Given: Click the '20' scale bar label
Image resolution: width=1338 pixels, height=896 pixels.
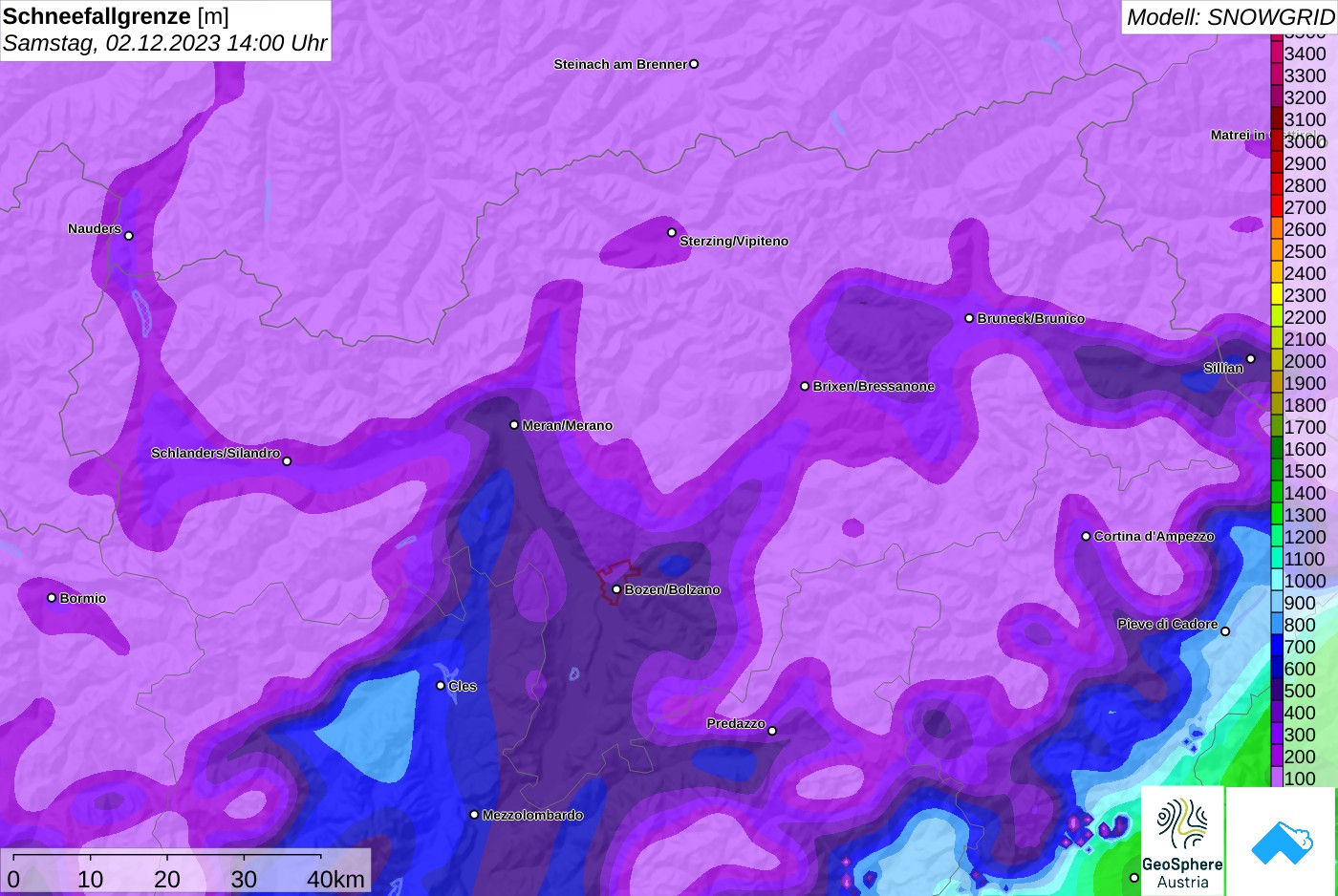Looking at the screenshot, I should point(167,879).
